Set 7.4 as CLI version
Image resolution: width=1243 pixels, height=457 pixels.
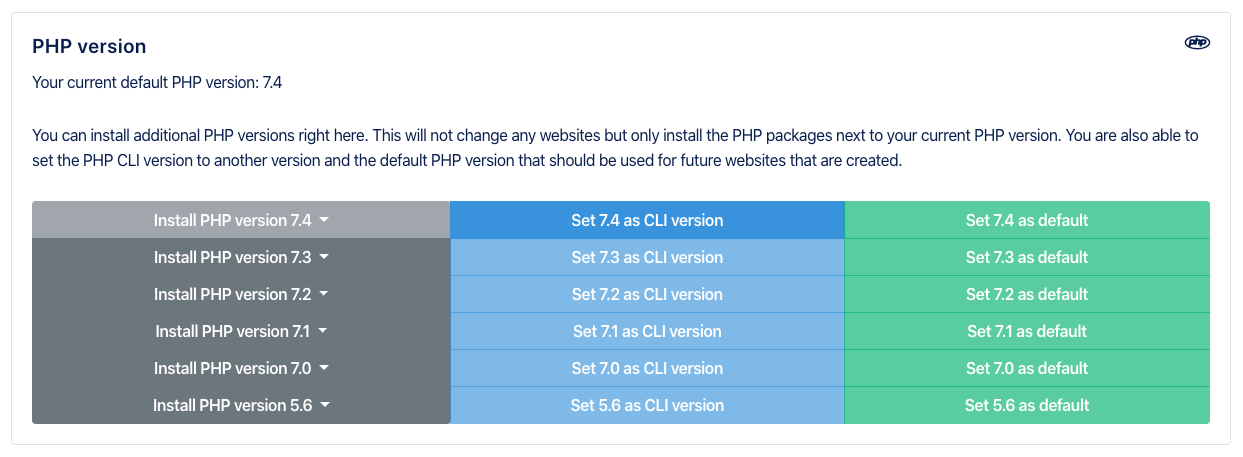coord(647,220)
